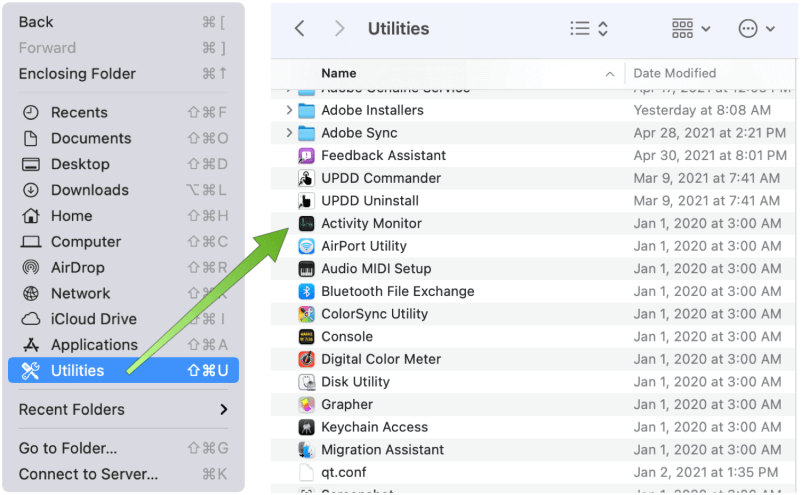Click the Digital Color Meter icon

point(307,360)
